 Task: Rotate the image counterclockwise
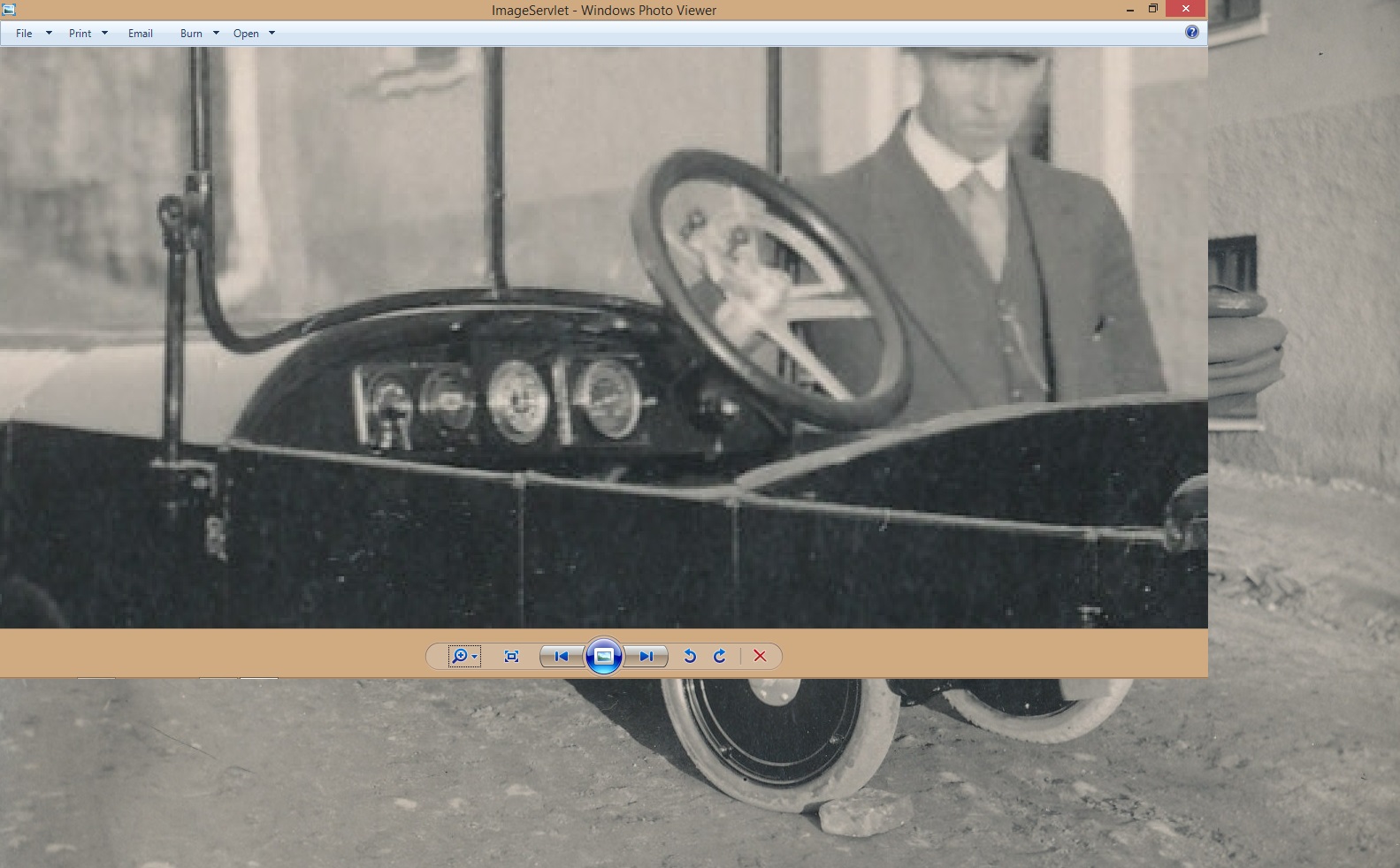click(690, 656)
